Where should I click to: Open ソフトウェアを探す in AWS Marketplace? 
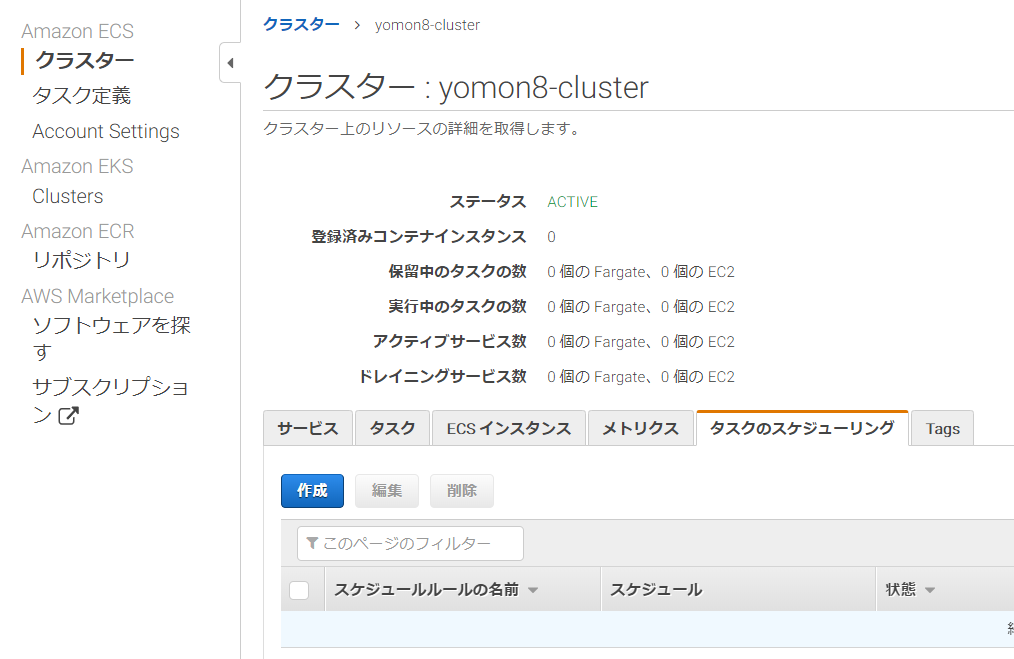click(x=111, y=338)
